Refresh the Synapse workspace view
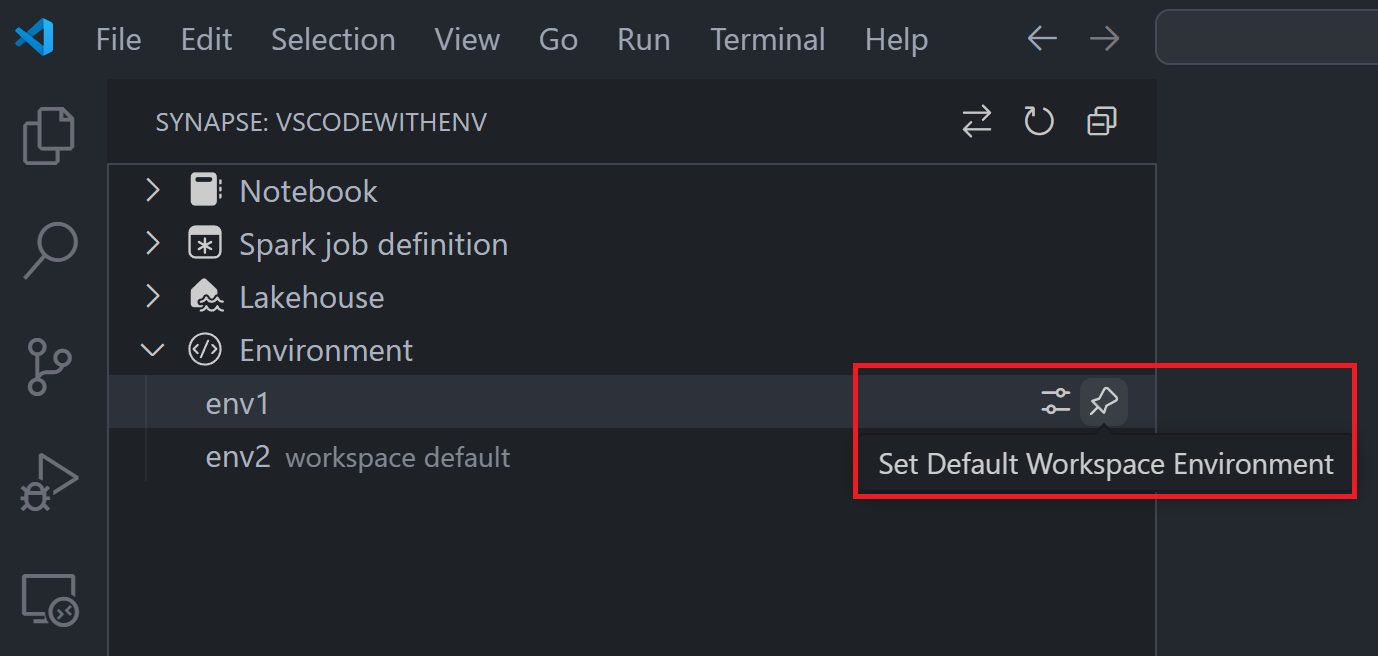1378x656 pixels. click(1038, 120)
